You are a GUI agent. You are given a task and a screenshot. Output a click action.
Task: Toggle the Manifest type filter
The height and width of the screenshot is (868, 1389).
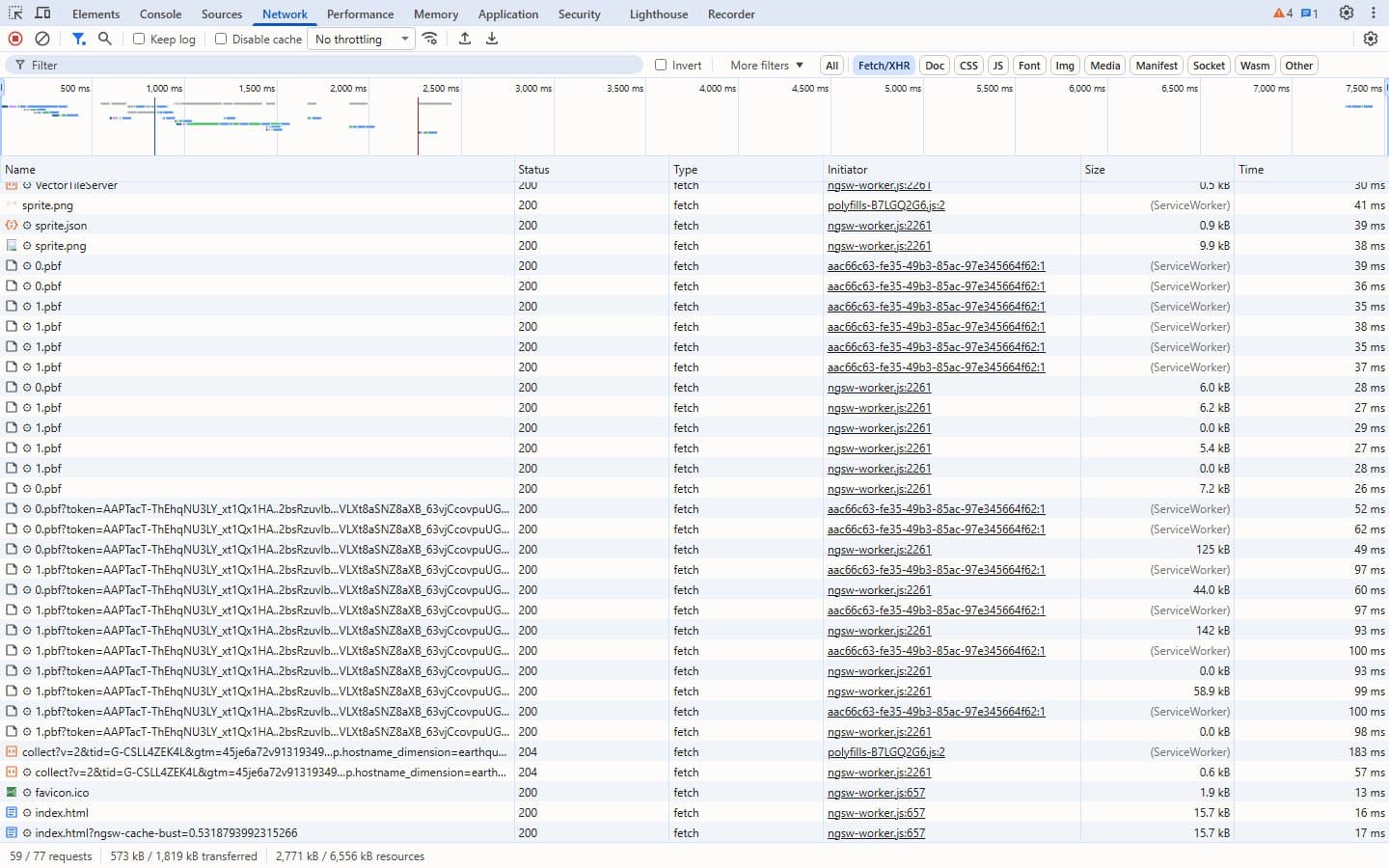pyautogui.click(x=1157, y=66)
